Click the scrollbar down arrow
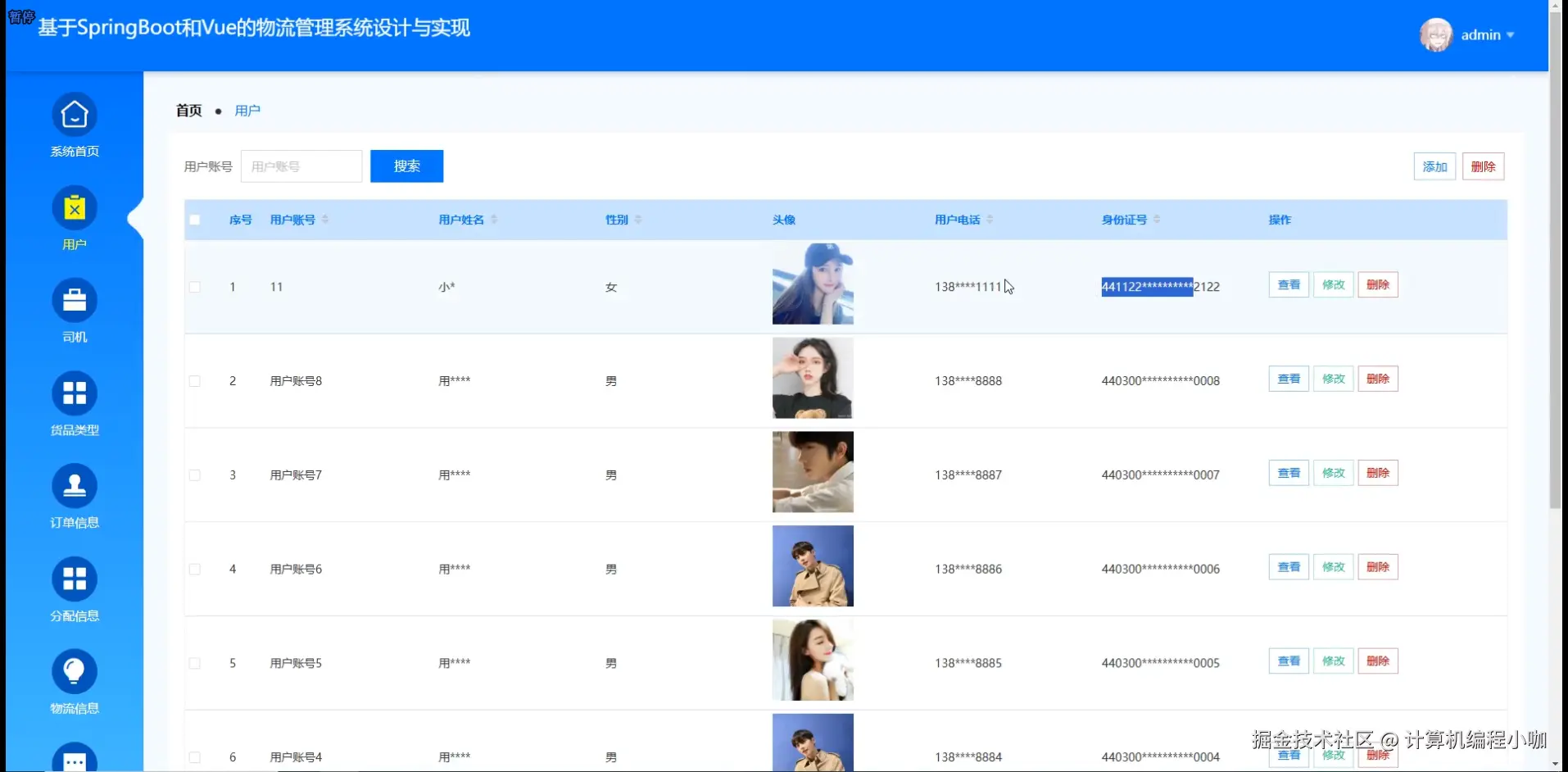This screenshot has width=1568, height=772. click(x=1555, y=765)
